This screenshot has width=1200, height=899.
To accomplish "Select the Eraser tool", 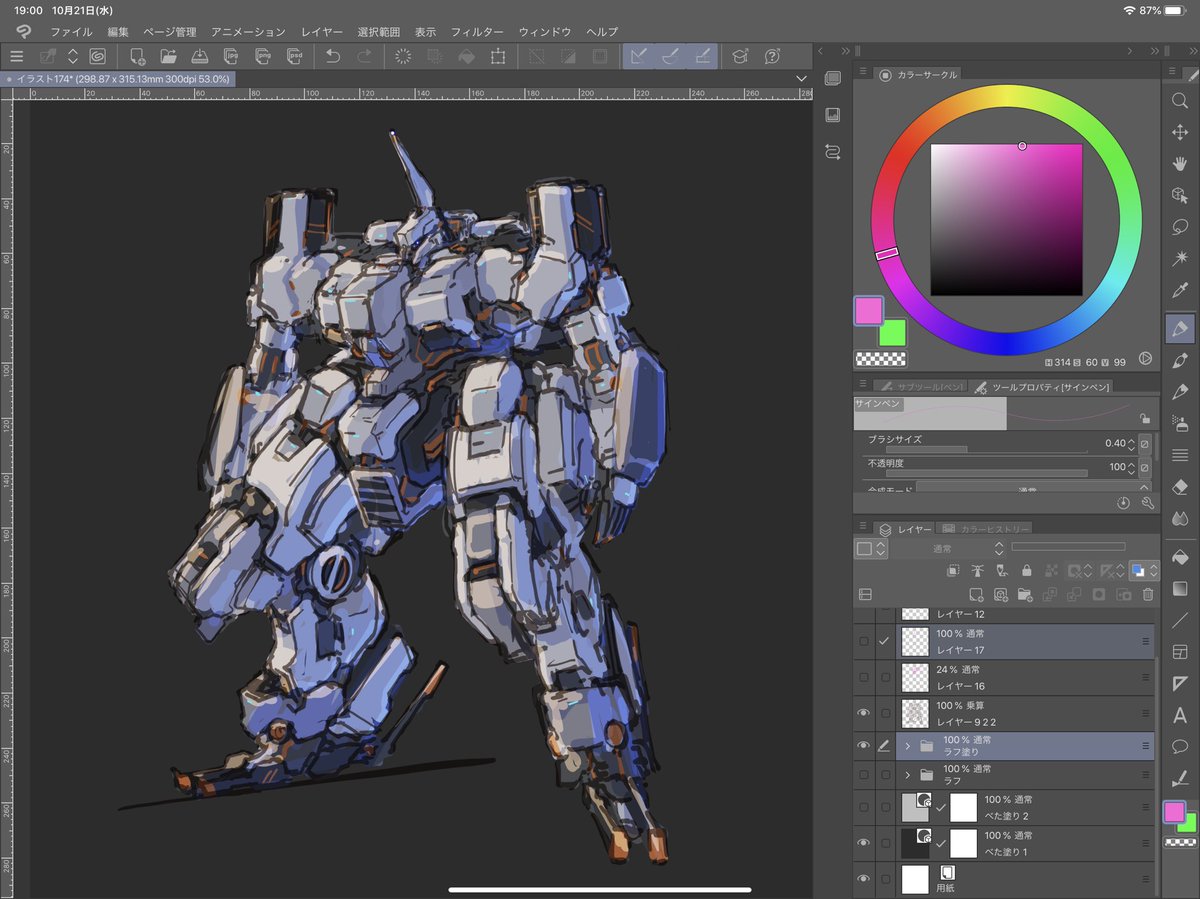I will pos(1180,487).
